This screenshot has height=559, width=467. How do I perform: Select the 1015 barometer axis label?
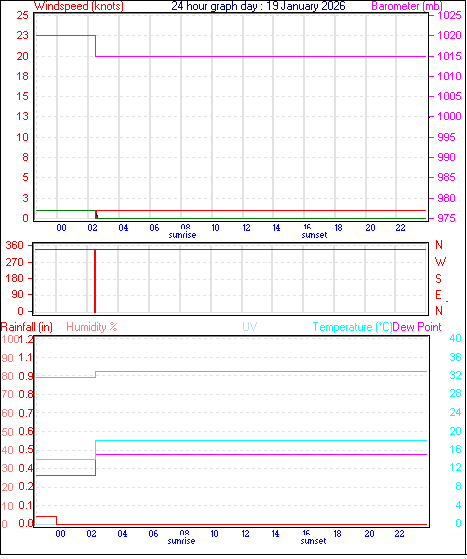tap(449, 56)
